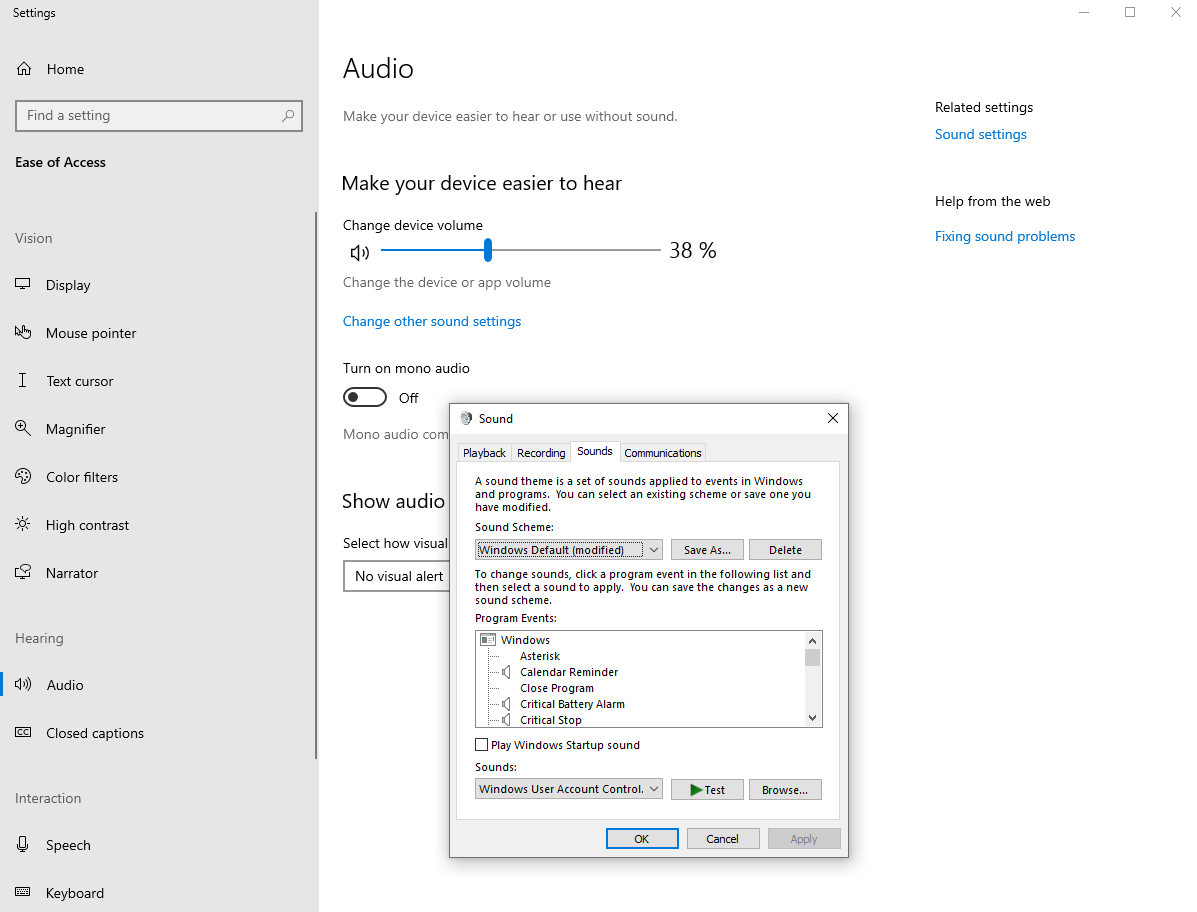Click the Closed captions CC icon
Viewport: 1197px width, 912px height.
pos(23,733)
